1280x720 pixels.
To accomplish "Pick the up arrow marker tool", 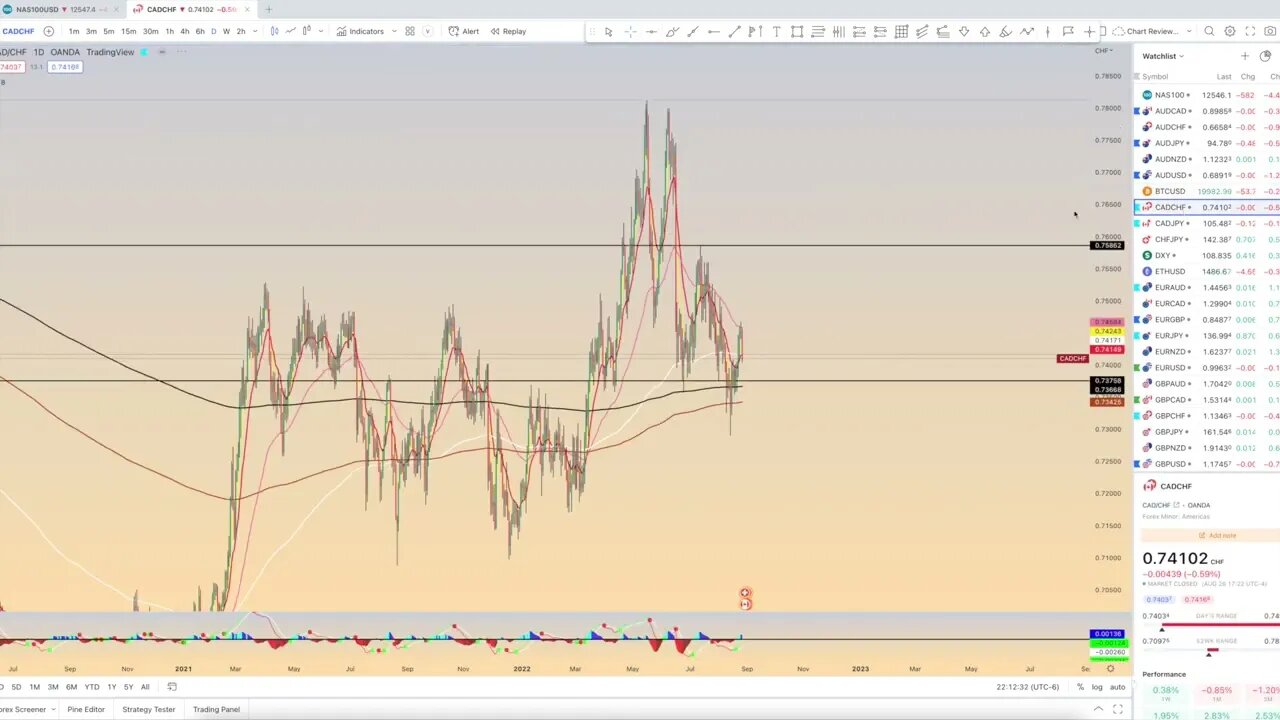I will tap(985, 31).
